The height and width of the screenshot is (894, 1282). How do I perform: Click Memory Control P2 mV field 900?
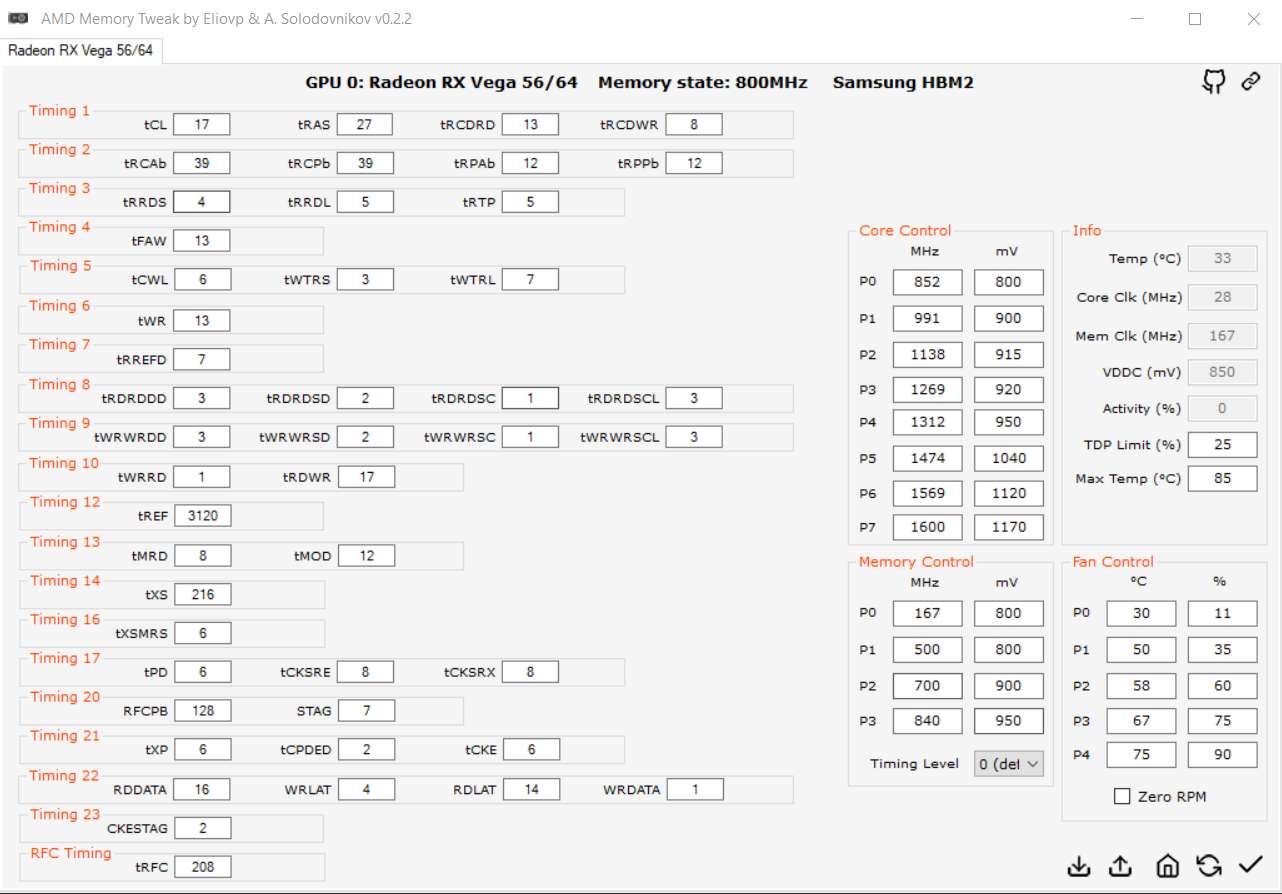click(x=1009, y=686)
